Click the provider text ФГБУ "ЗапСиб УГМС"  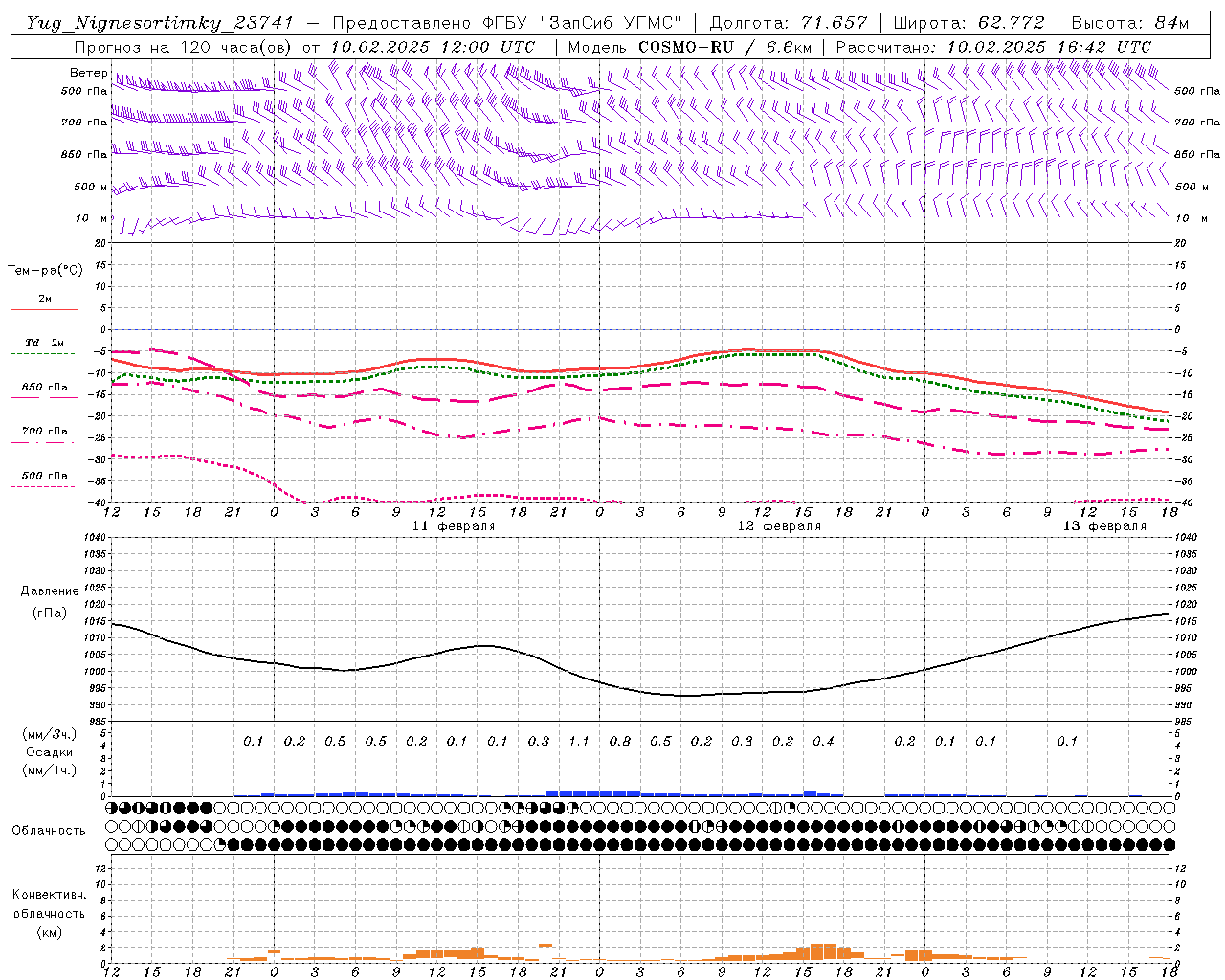pyautogui.click(x=583, y=23)
